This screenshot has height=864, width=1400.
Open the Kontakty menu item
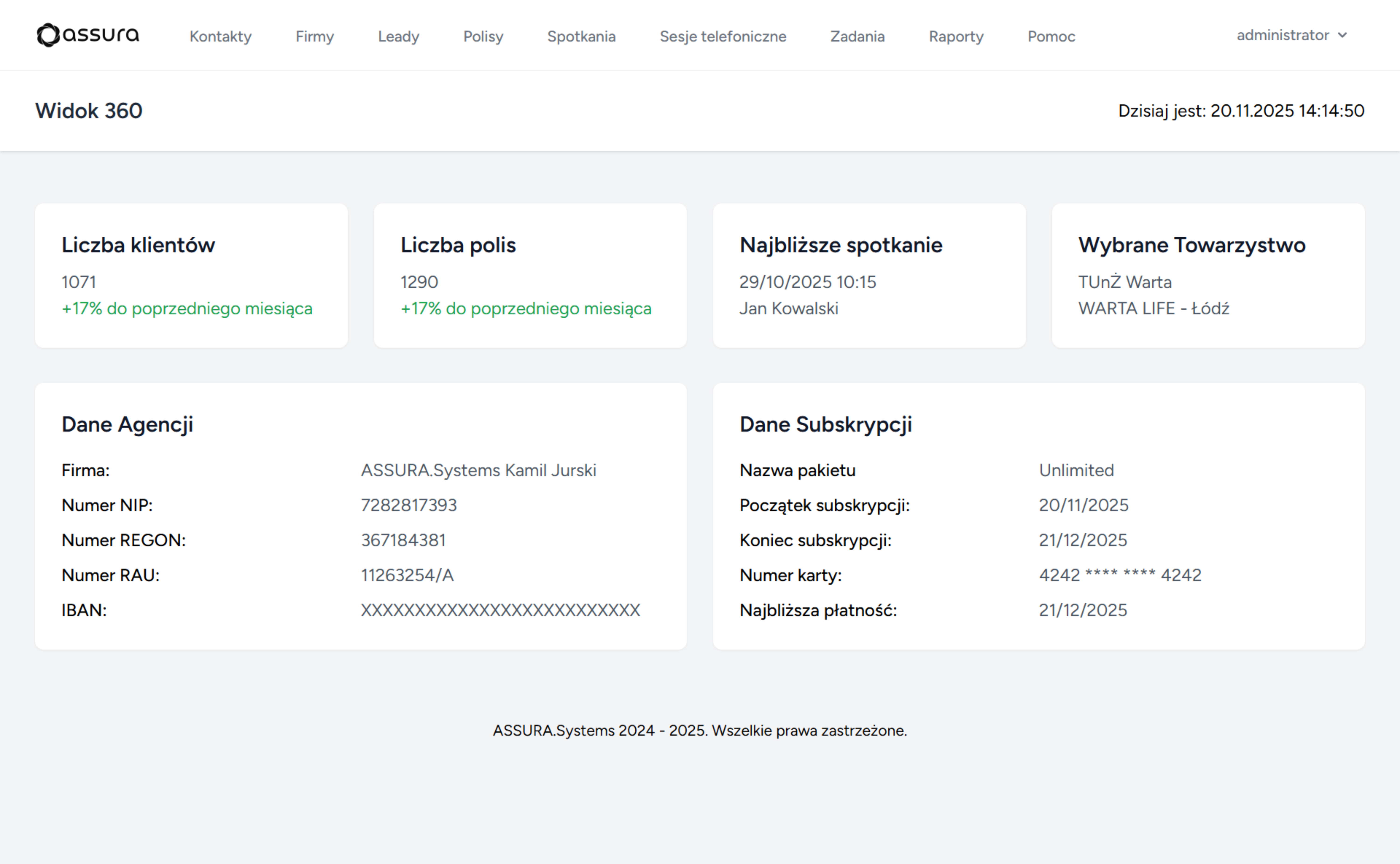[220, 36]
